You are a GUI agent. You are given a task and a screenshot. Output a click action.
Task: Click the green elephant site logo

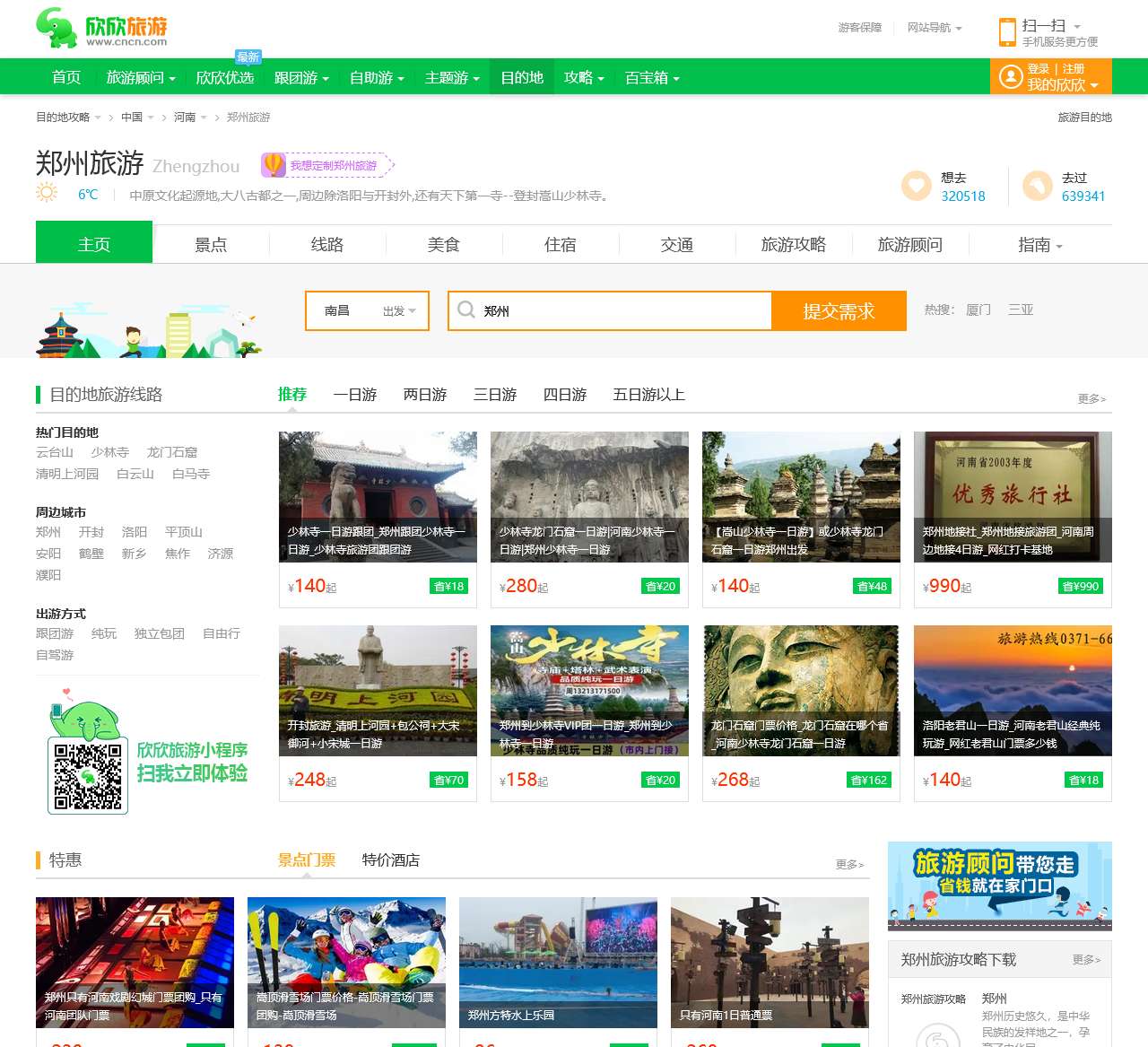pyautogui.click(x=57, y=29)
